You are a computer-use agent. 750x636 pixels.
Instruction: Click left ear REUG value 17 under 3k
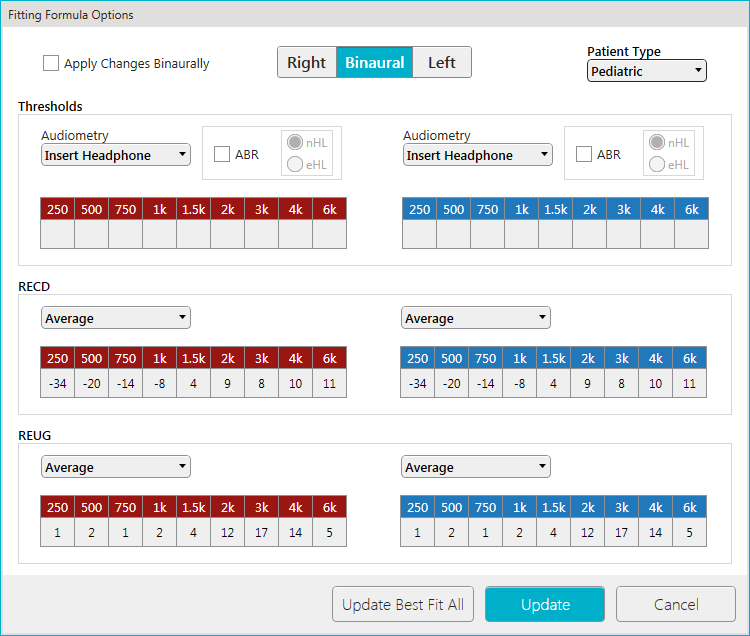point(621,532)
